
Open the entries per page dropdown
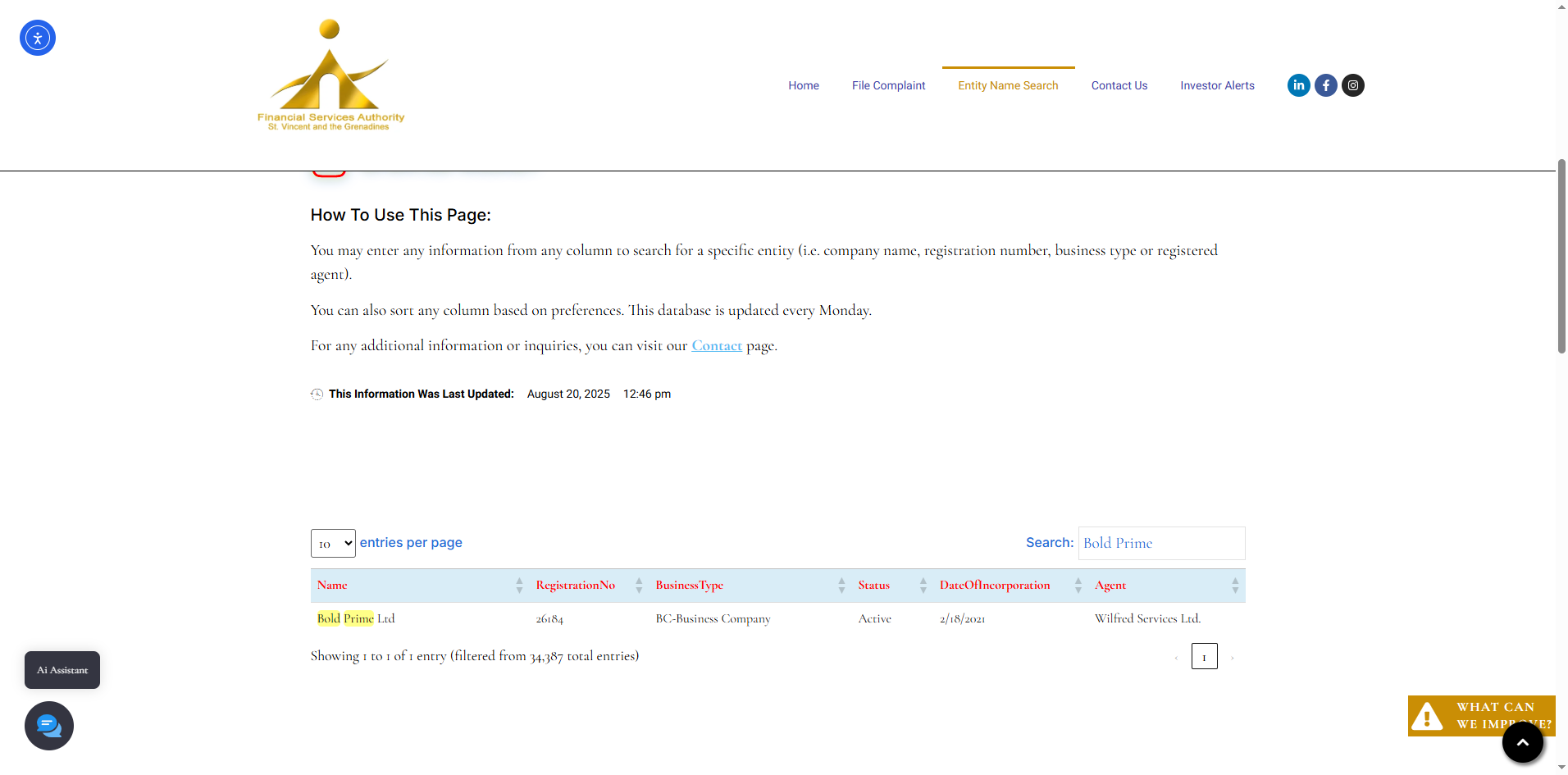(333, 543)
